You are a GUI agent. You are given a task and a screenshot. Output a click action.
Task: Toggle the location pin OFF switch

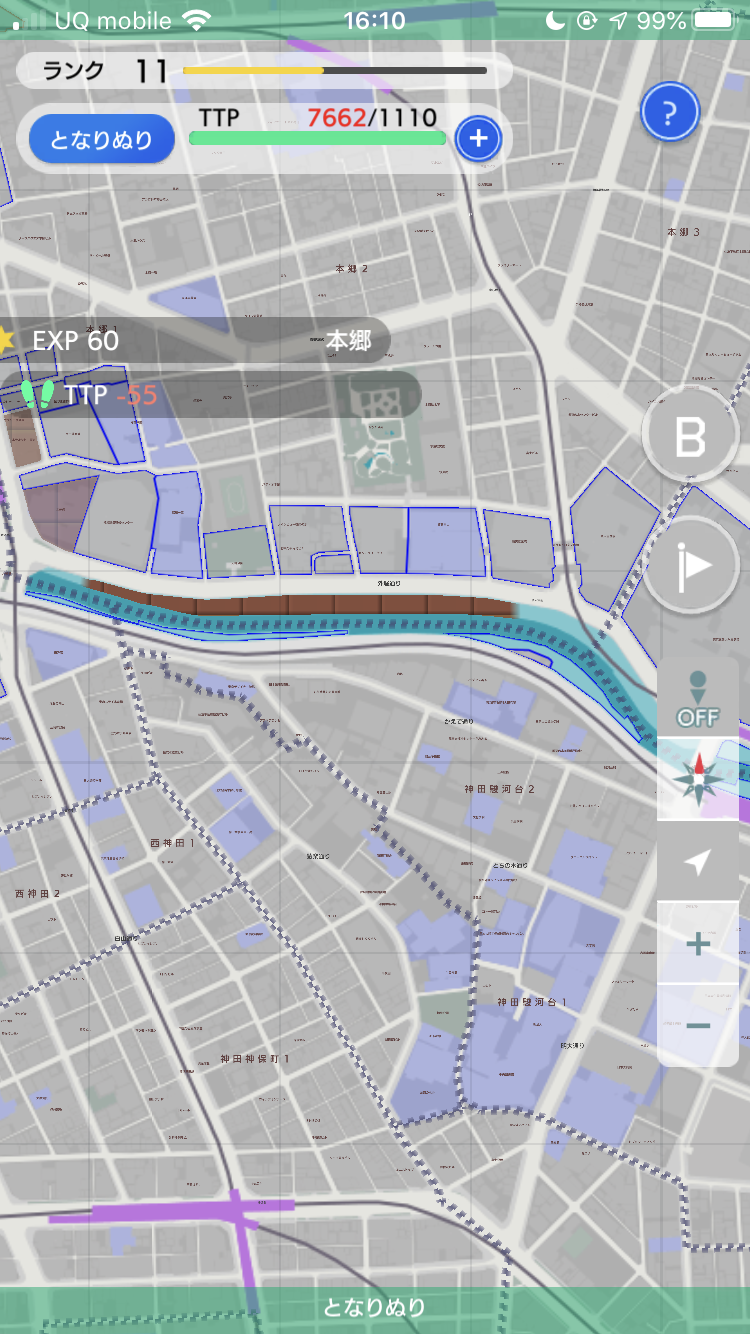[698, 698]
